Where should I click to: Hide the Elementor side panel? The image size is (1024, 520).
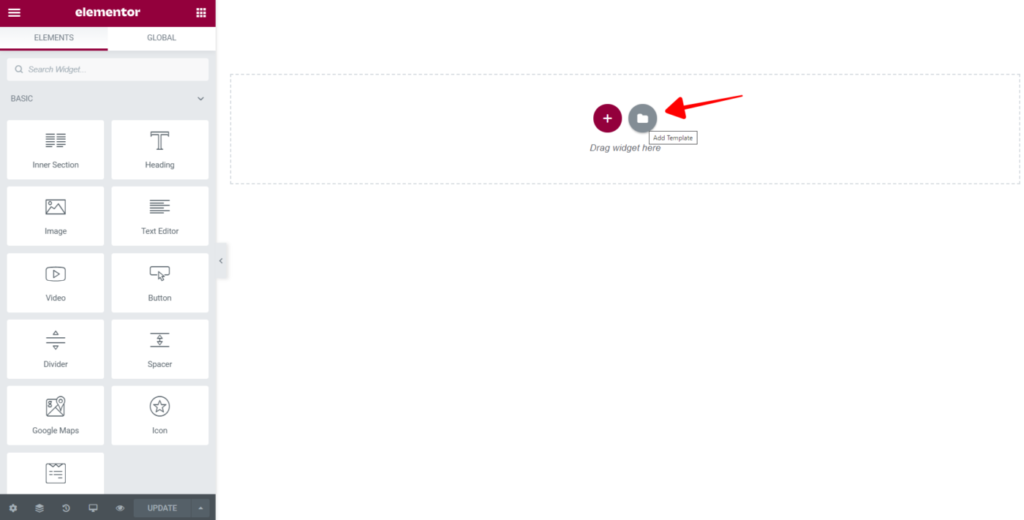click(x=221, y=261)
